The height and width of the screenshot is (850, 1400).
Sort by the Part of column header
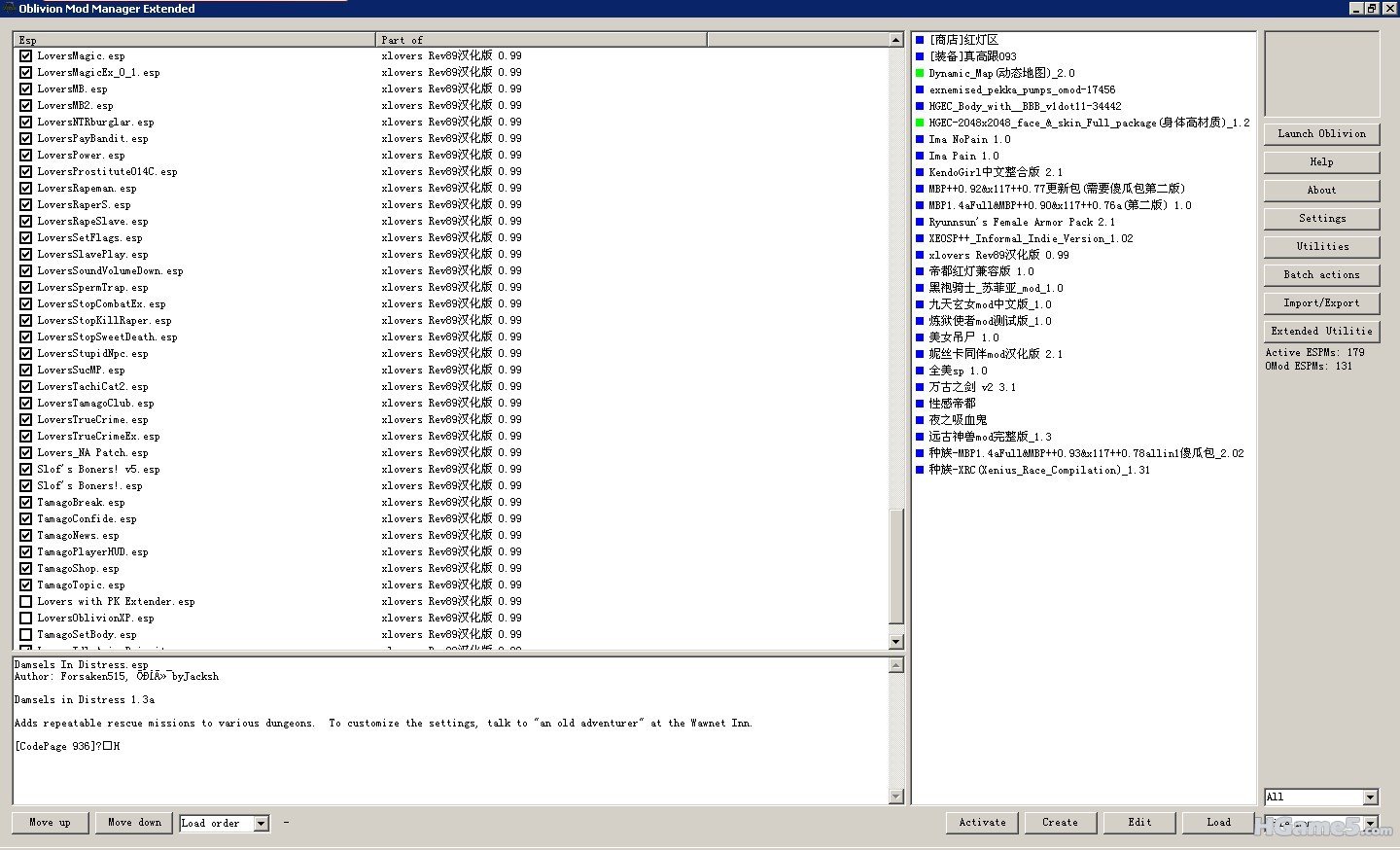(541, 40)
